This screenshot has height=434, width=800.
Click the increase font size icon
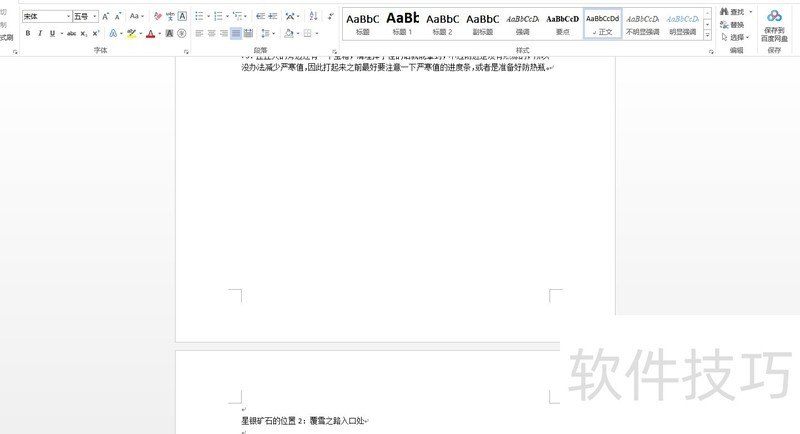[x=105, y=16]
